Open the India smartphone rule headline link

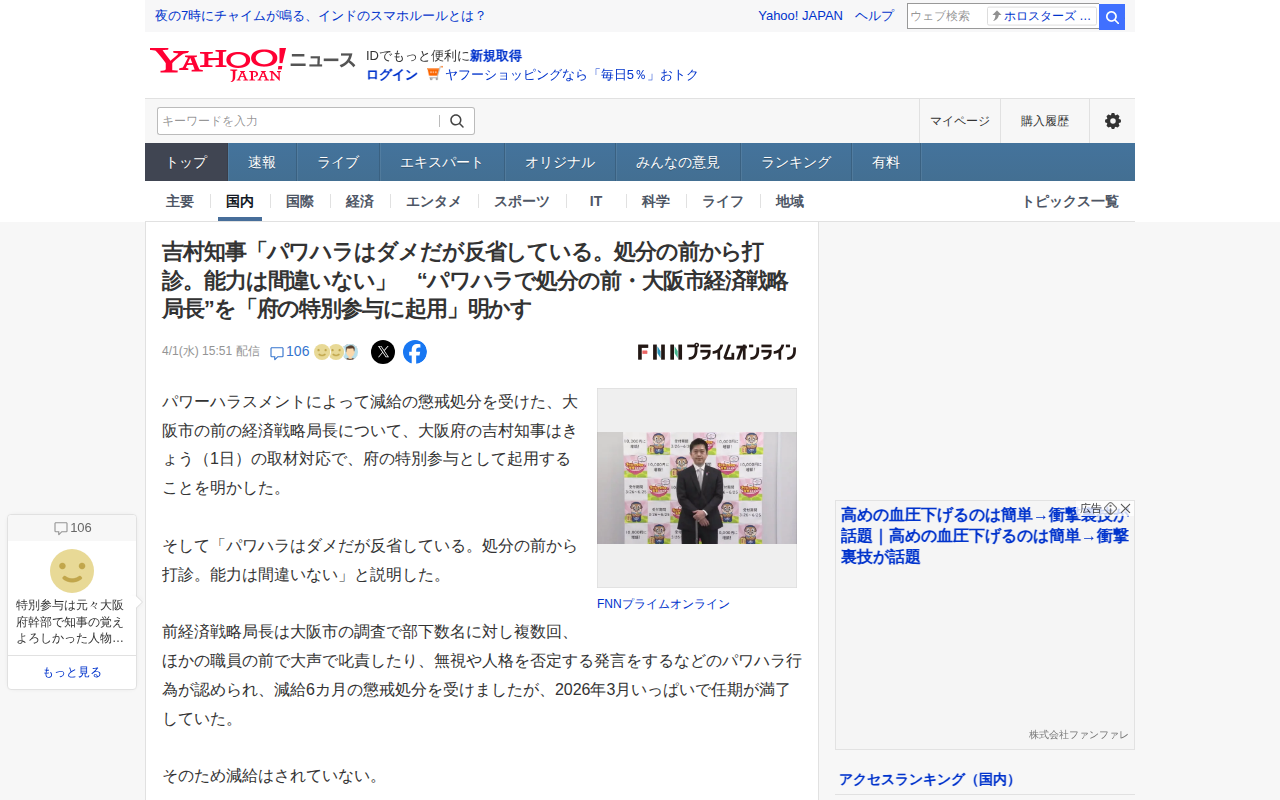(x=321, y=16)
